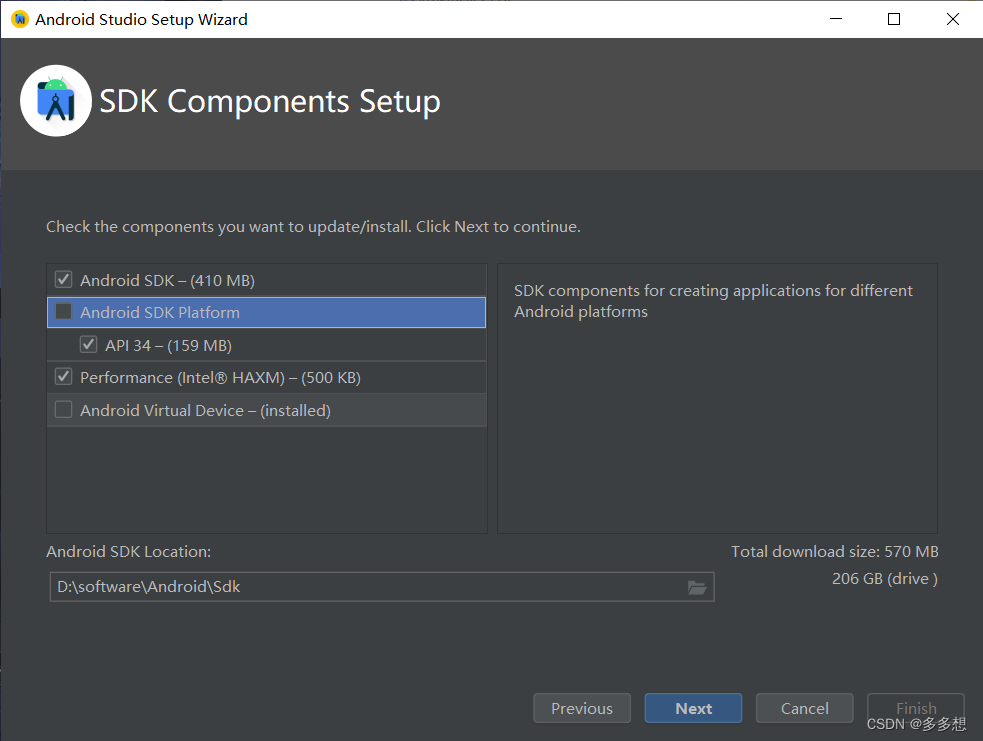The image size is (983, 741).
Task: Uncheck the API 34 (159 MB) checkbox
Action: point(88,344)
